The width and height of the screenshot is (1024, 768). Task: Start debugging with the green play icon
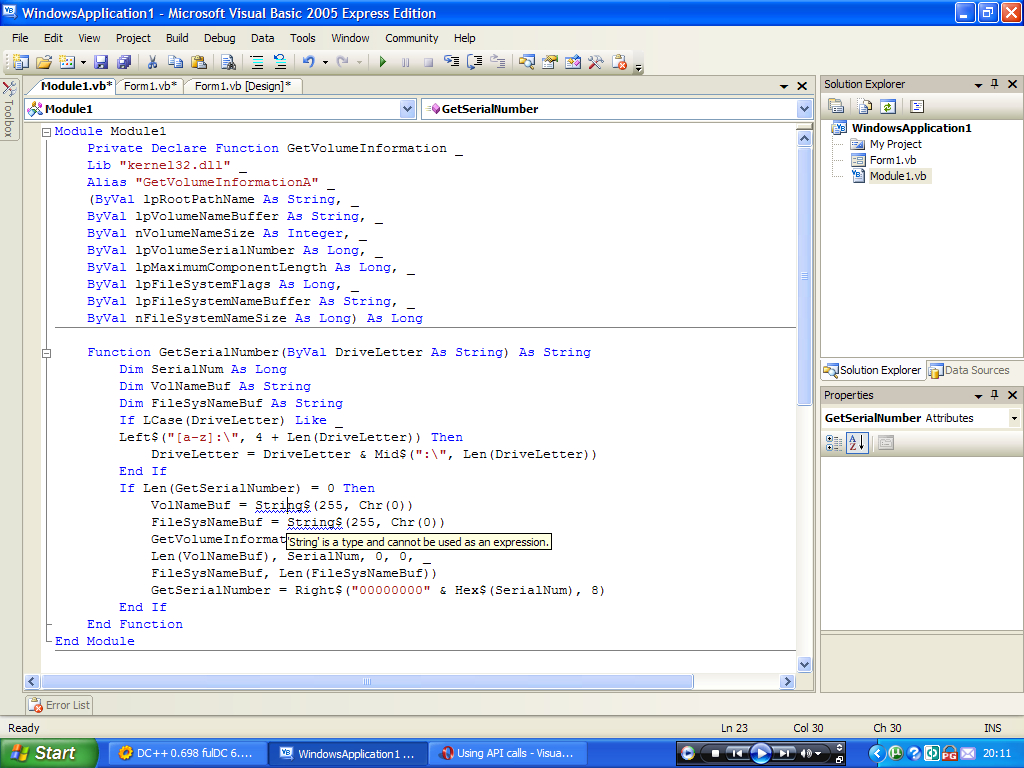(383, 62)
